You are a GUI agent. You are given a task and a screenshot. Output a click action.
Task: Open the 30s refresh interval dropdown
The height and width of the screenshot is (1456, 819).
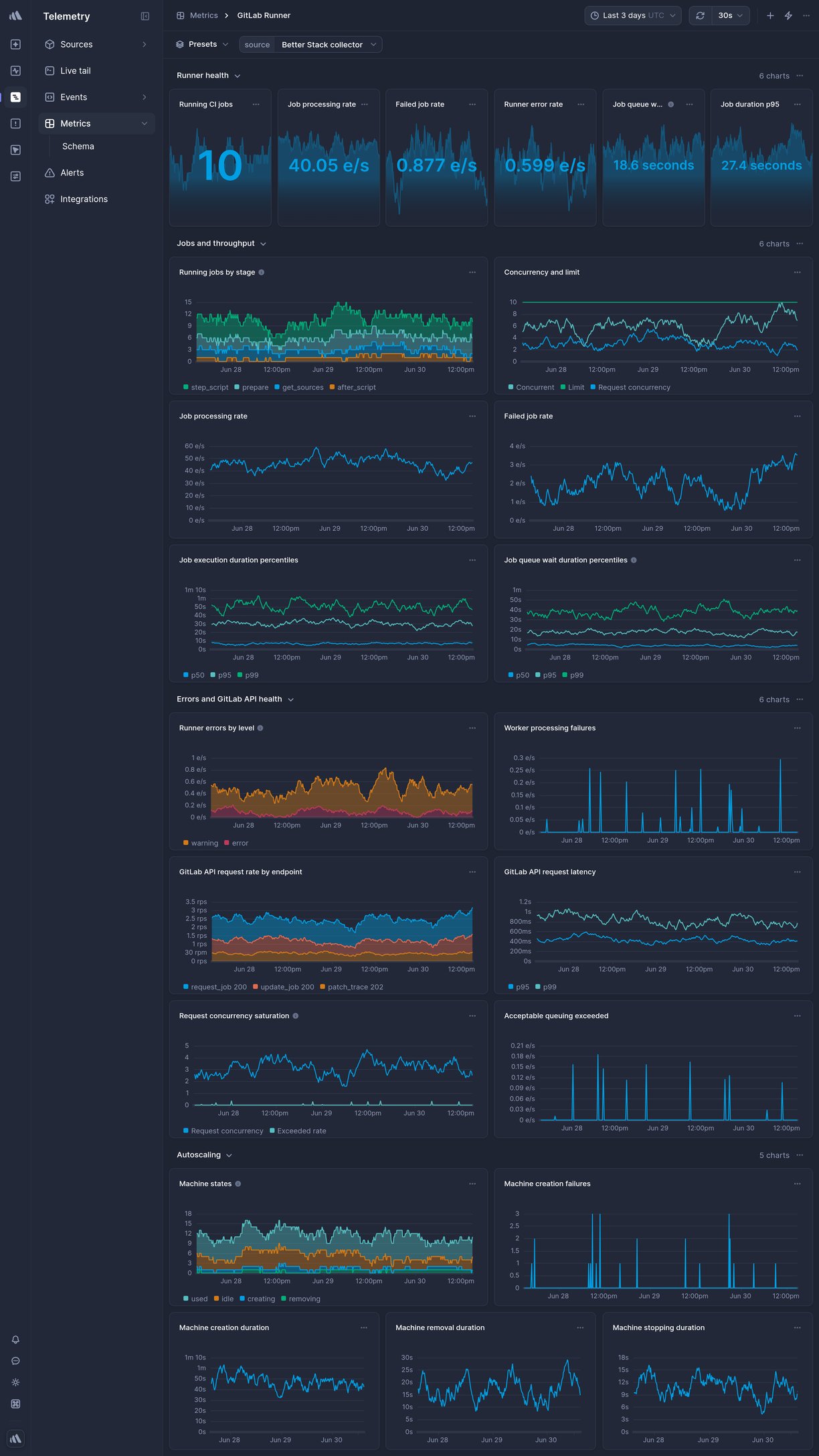[730, 15]
